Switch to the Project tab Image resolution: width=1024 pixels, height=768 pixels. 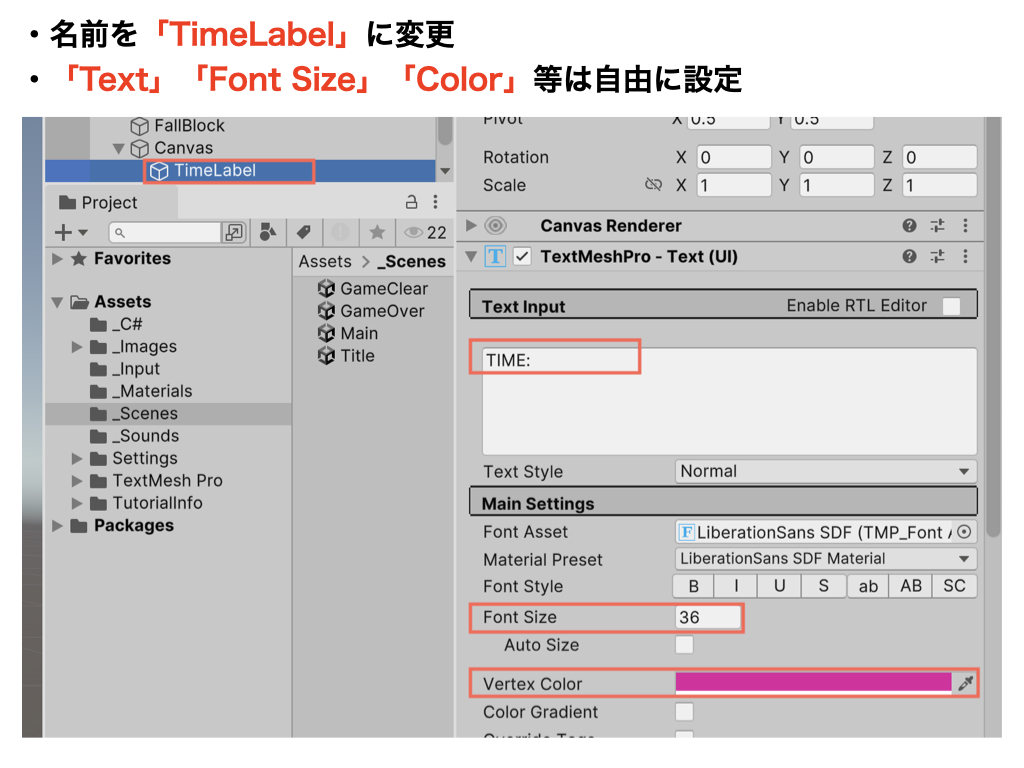click(110, 202)
